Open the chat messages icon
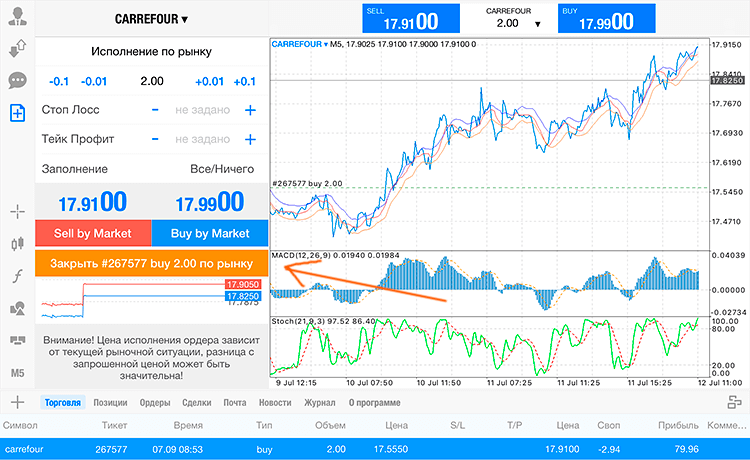750x460 pixels. click(x=18, y=80)
